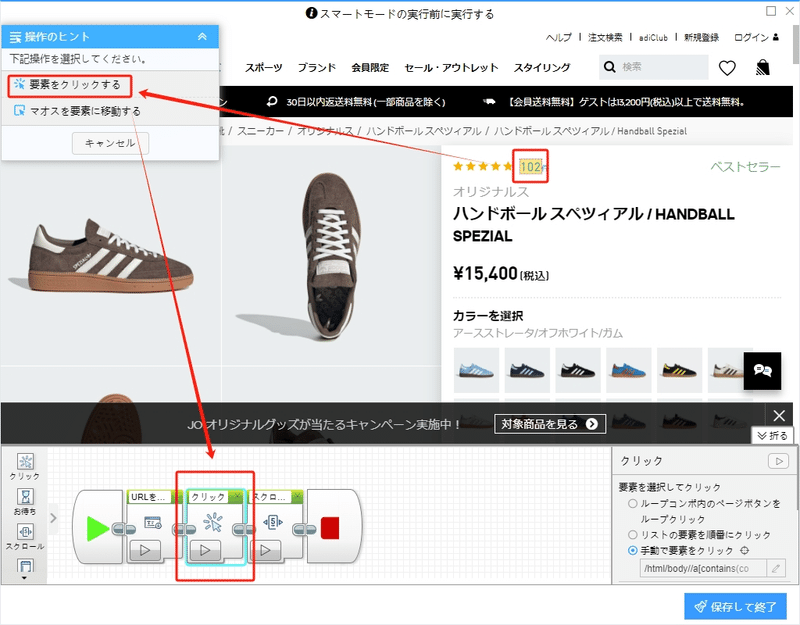Run the スクロール step play button
This screenshot has height=625, width=800.
coord(265,550)
